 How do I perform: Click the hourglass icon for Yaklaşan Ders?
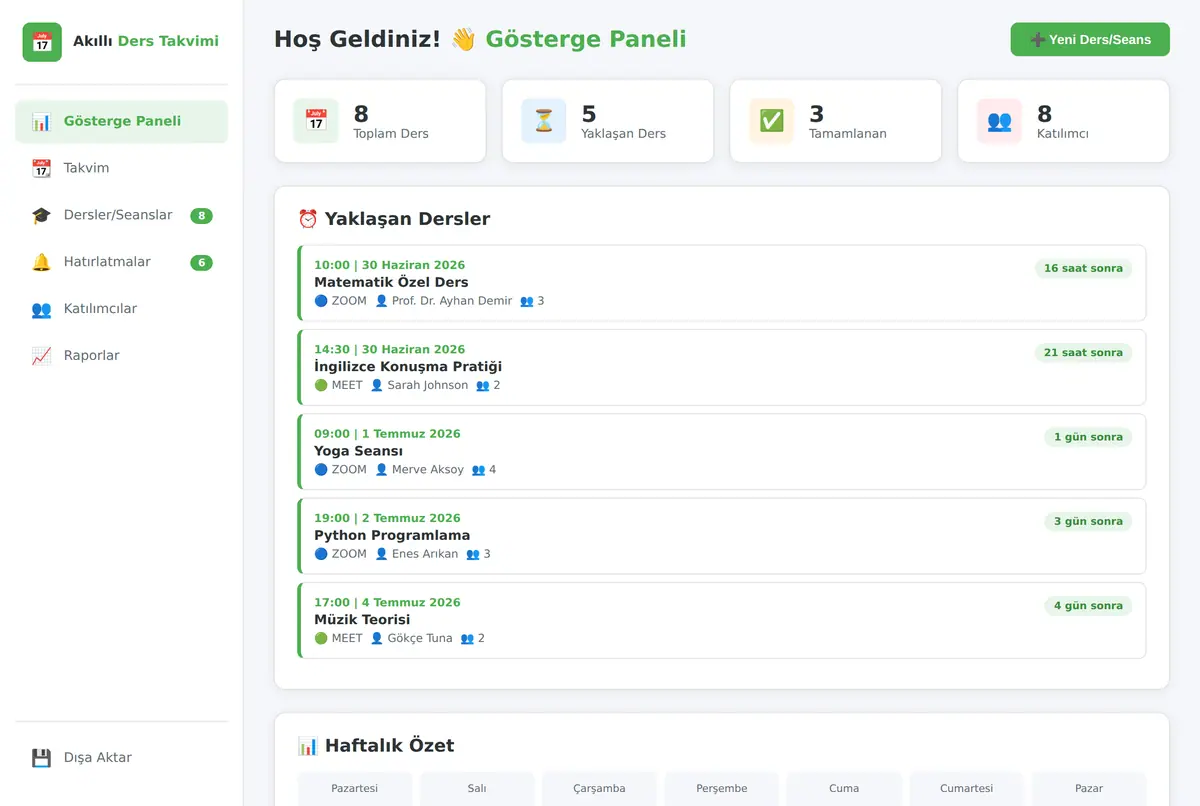pyautogui.click(x=543, y=121)
